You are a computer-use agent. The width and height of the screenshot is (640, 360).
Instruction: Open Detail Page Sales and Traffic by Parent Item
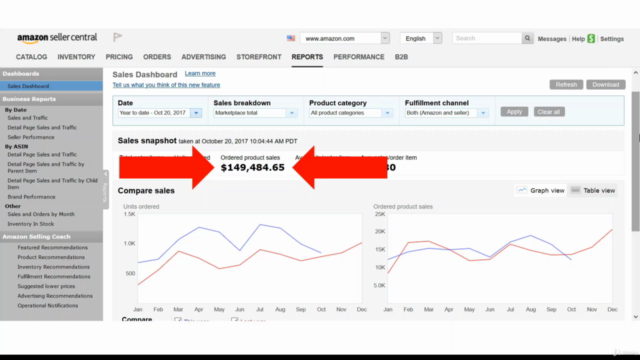tap(46, 167)
